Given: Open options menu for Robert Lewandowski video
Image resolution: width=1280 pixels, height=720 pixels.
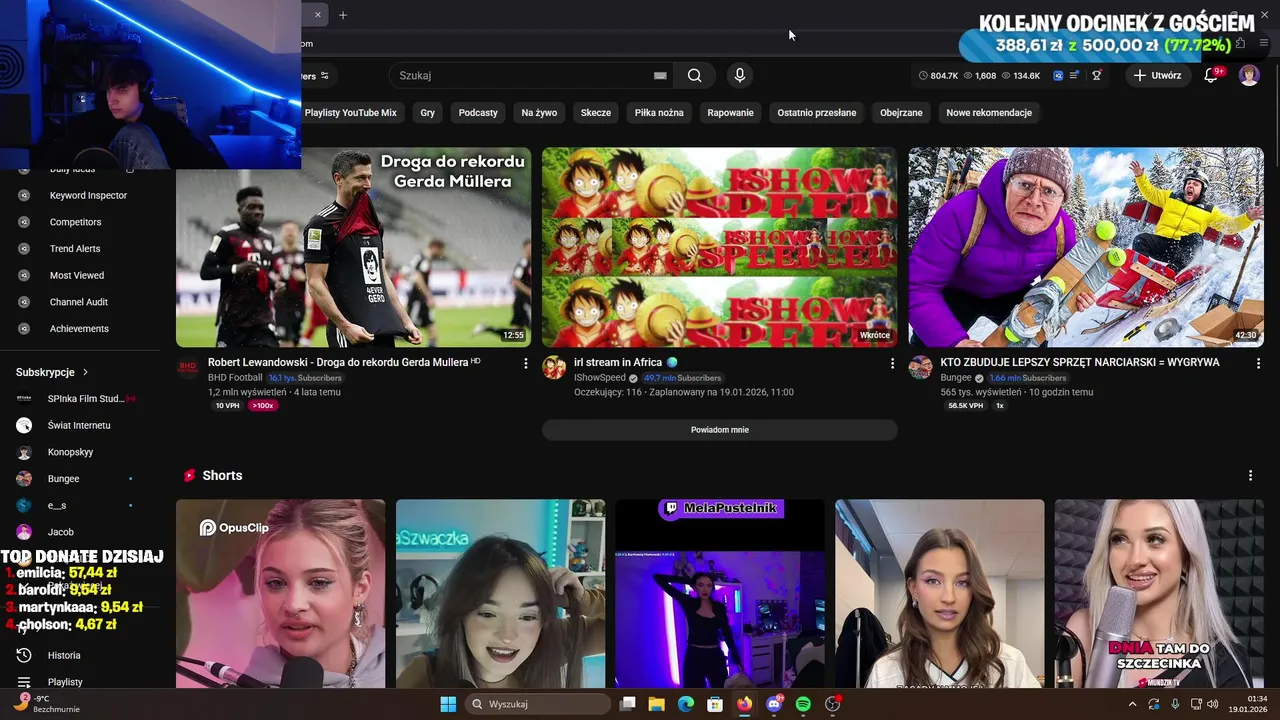Looking at the screenshot, I should coord(526,364).
